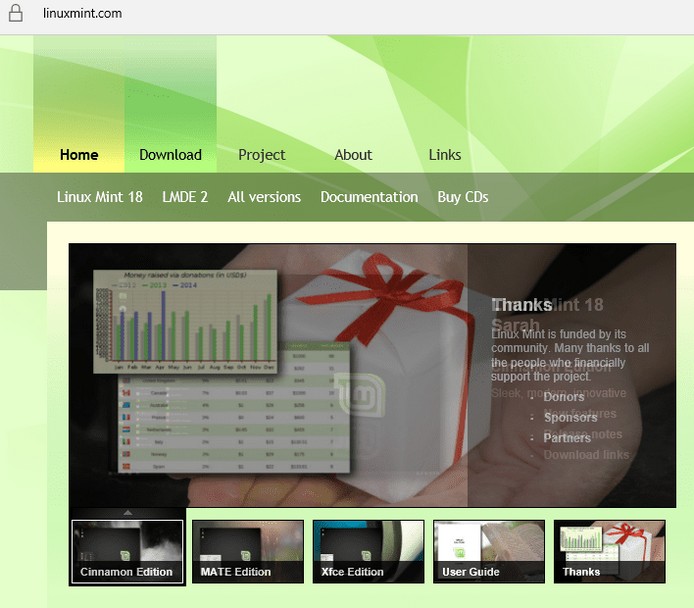The height and width of the screenshot is (608, 694).
Task: Select the MATE Edition thumbnail
Action: 248,551
